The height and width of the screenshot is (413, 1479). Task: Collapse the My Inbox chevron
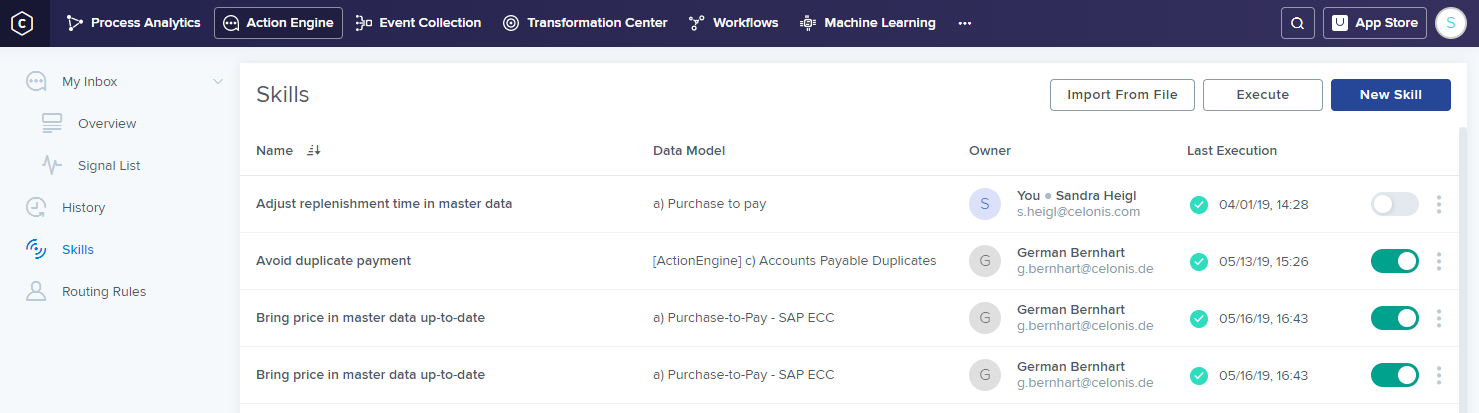coord(218,81)
